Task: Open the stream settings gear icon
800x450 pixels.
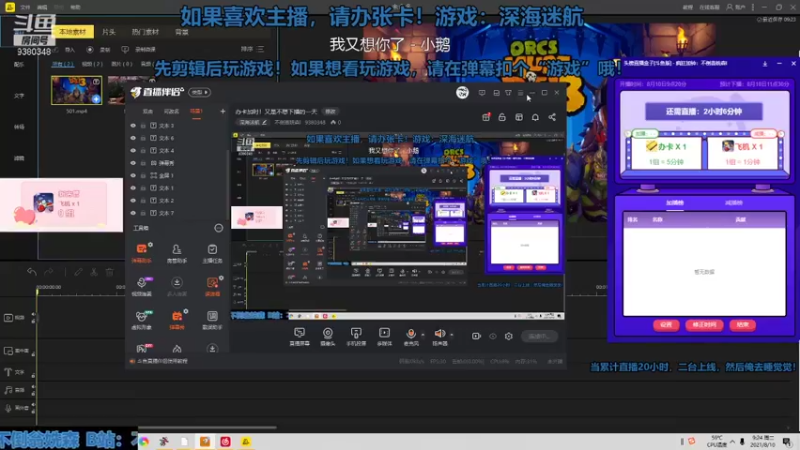Action: [x=509, y=336]
